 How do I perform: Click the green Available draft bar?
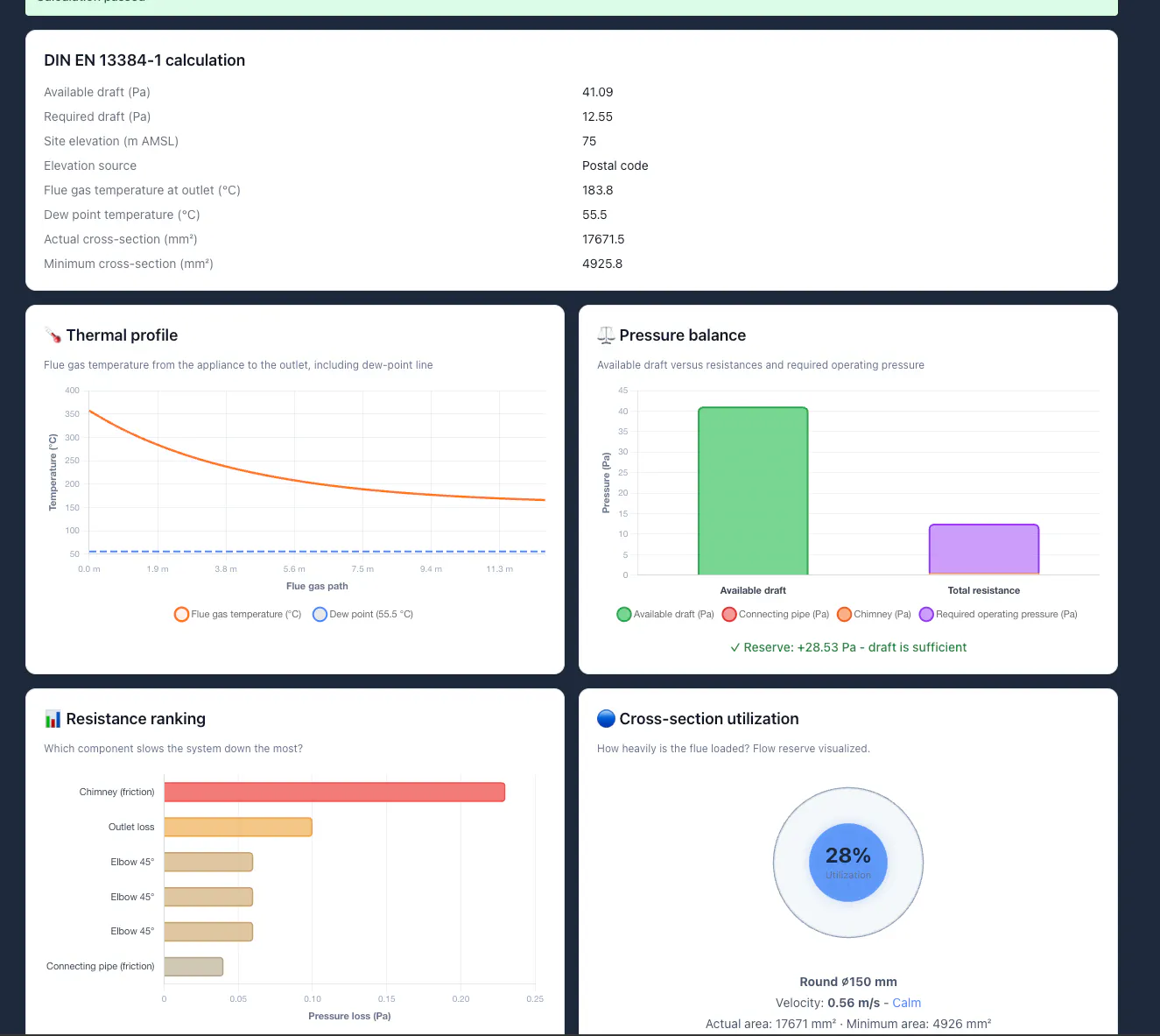click(x=753, y=491)
